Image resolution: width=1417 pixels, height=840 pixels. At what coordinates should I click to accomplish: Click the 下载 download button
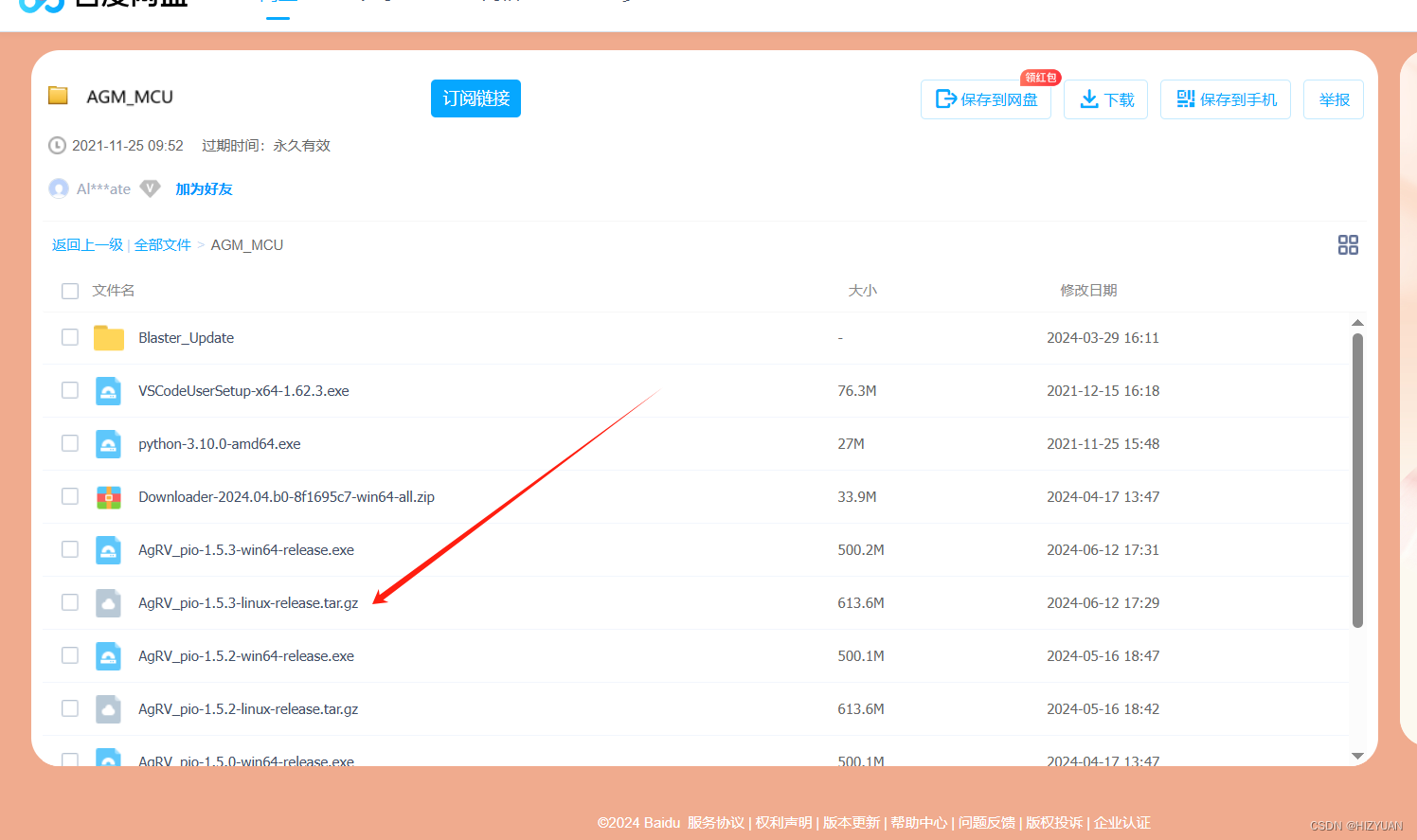(1106, 99)
